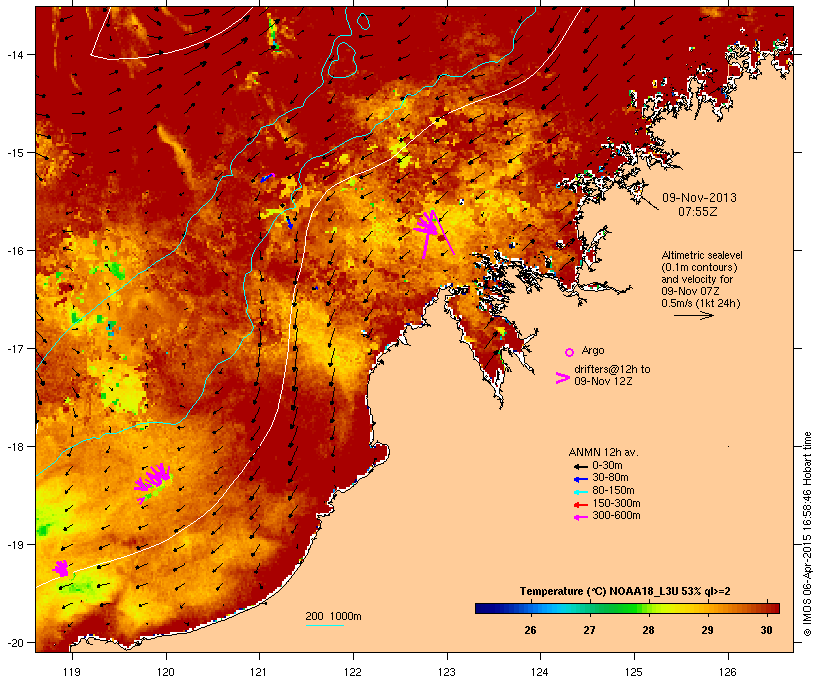820x680 pixels.
Task: Click the magenta 300-600m legend arrow
Action: [x=580, y=517]
